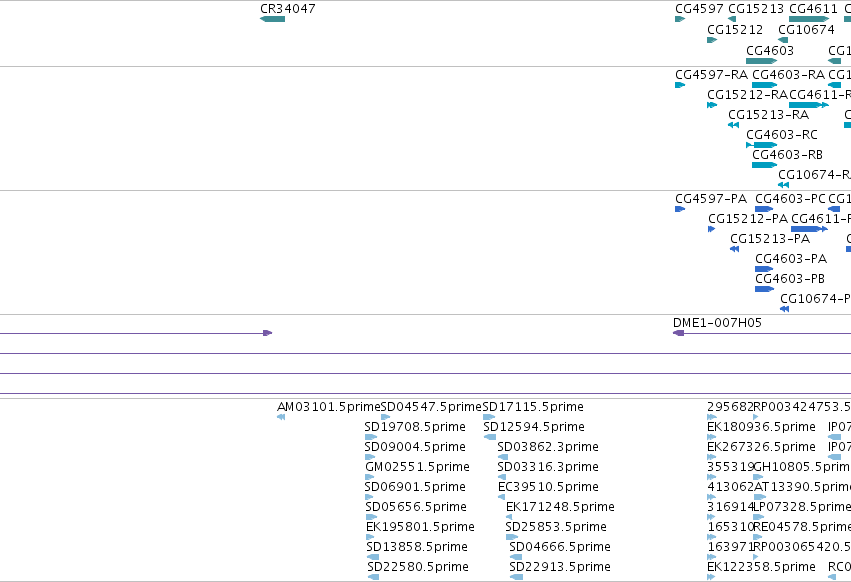Select the CG4603-RC transcript feature
851x582 pixels.
click(x=761, y=145)
